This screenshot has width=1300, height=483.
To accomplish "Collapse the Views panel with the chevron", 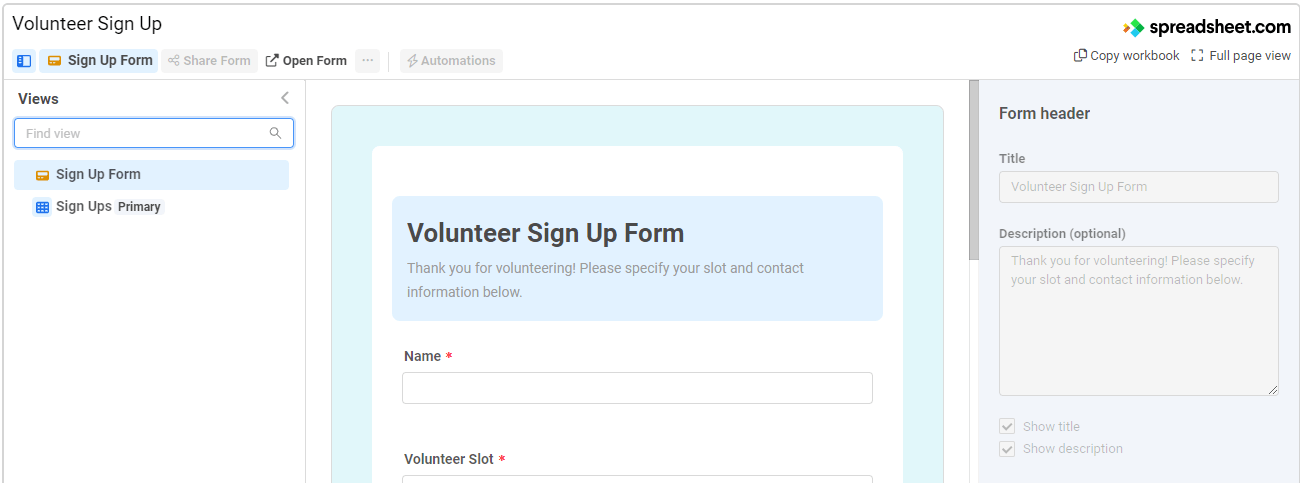I will tap(285, 98).
